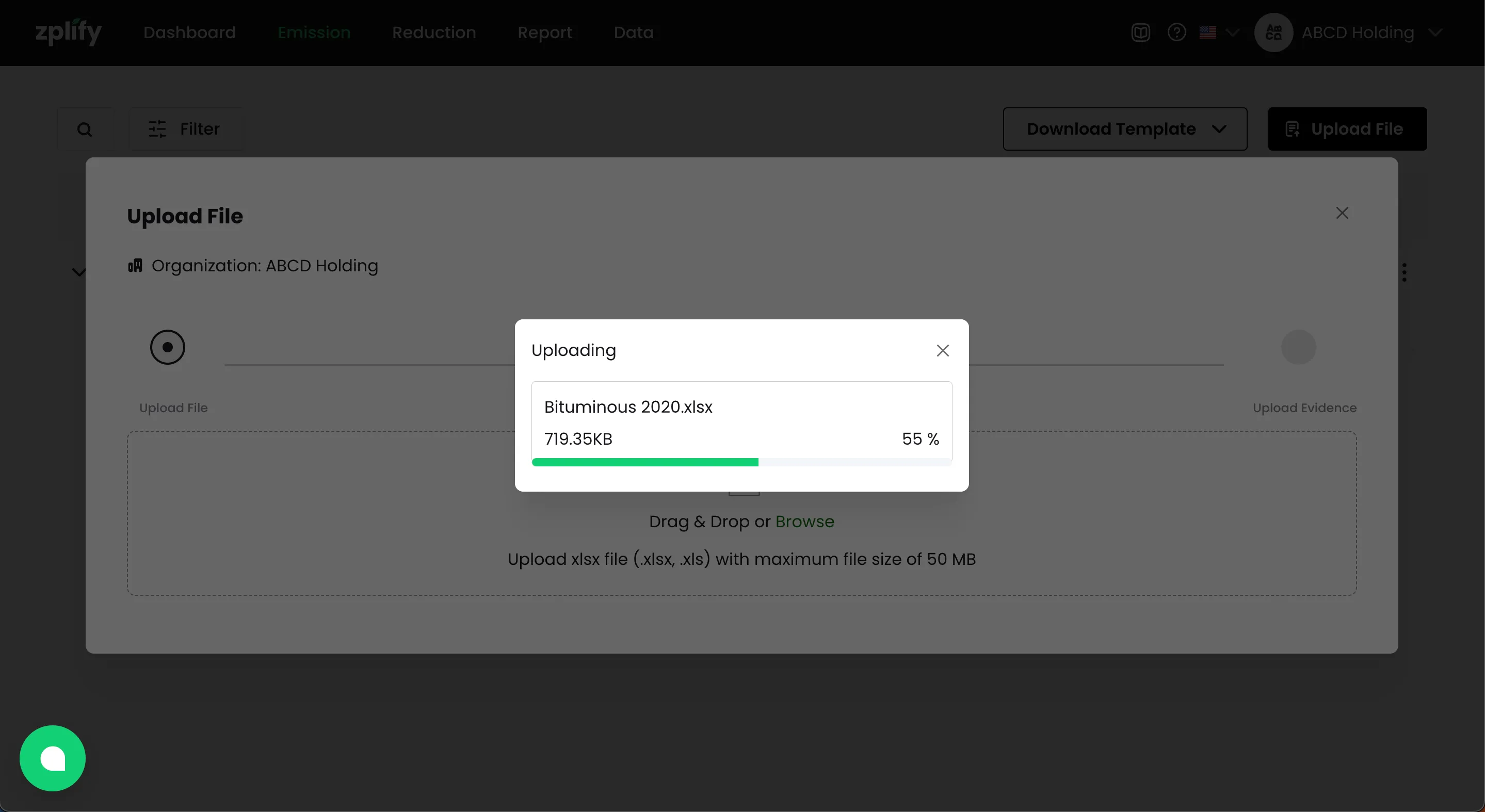Click the Browse link

coord(804,521)
